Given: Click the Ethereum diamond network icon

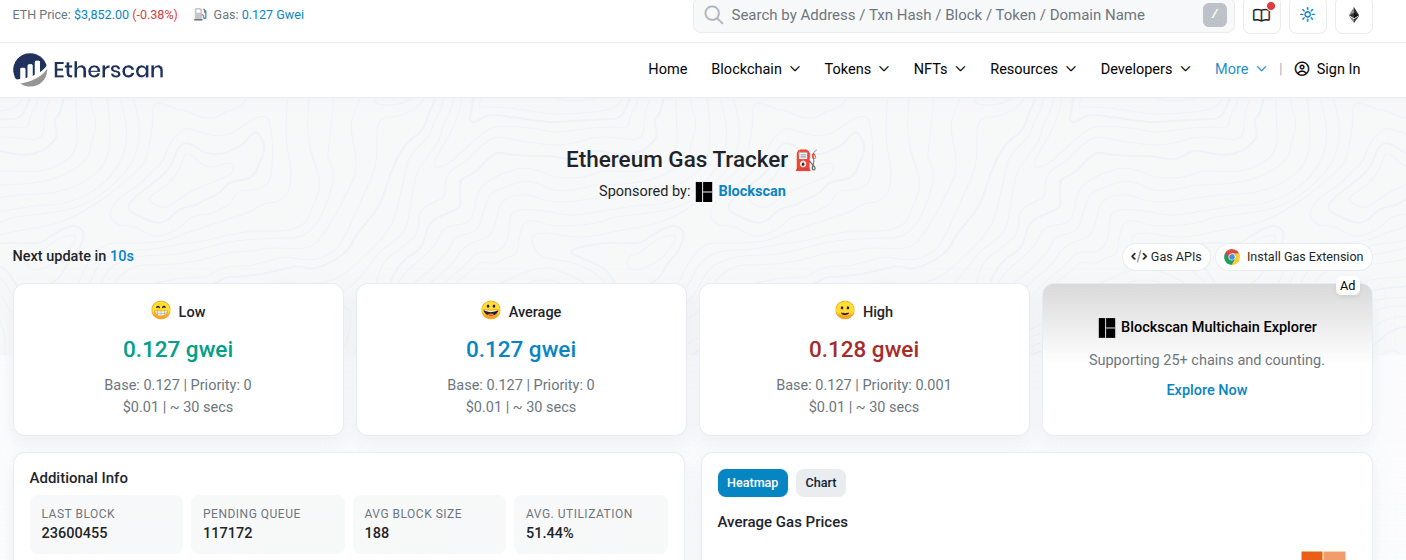Looking at the screenshot, I should click(x=1354, y=15).
